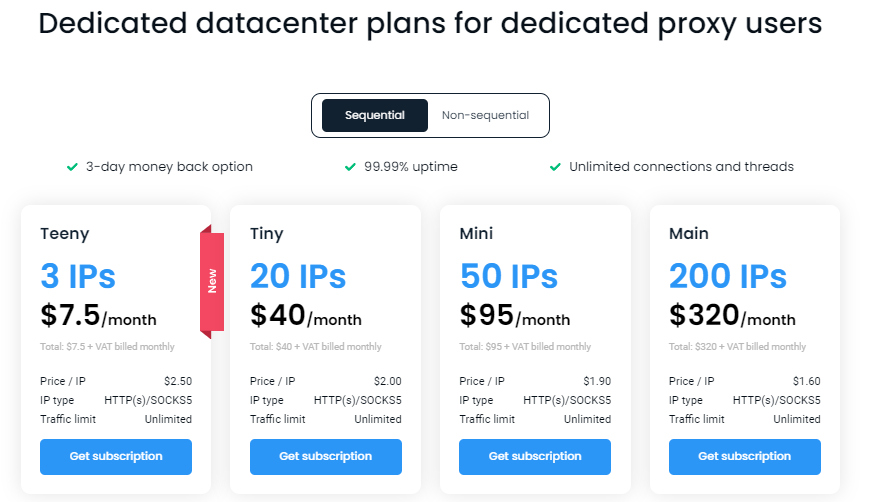Switch to Non-sequential plans
This screenshot has height=502, width=870.
485,116
